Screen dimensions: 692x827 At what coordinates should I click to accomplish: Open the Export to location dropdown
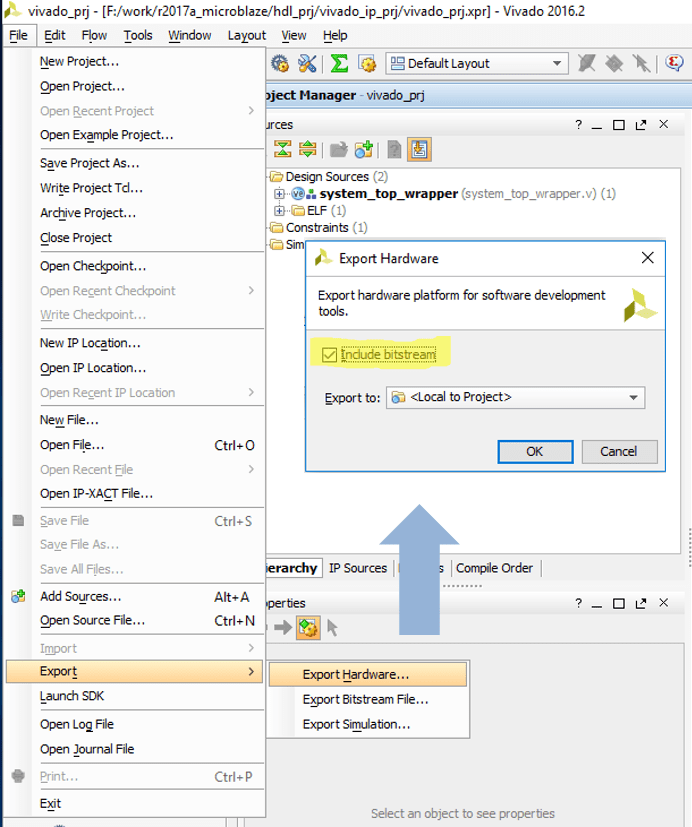coord(515,398)
